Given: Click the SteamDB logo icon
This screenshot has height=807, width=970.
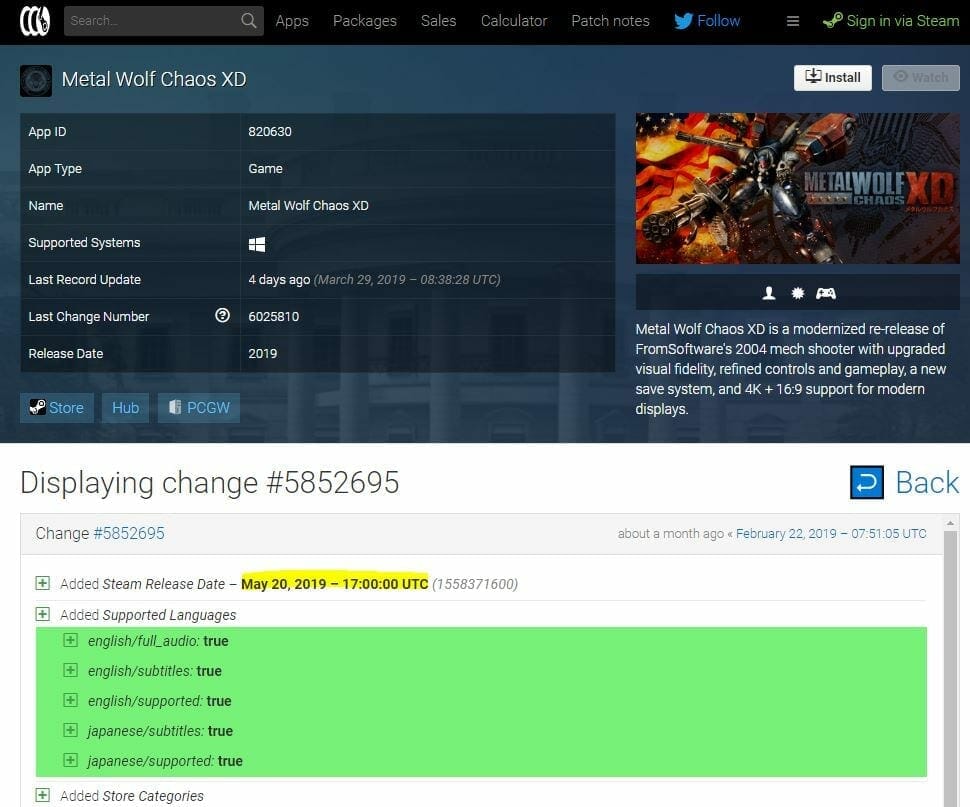Looking at the screenshot, I should (35, 21).
